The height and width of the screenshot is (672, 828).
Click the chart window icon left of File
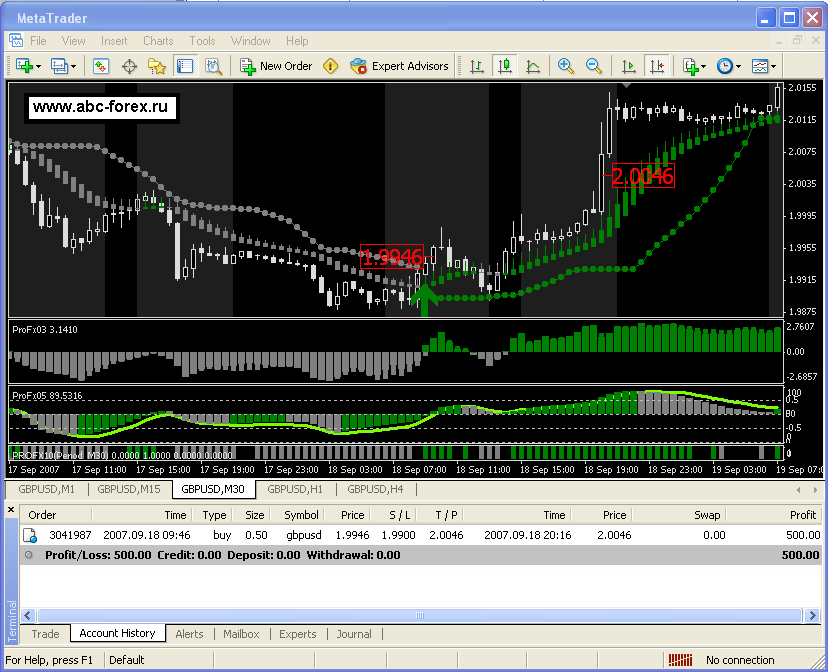16,41
